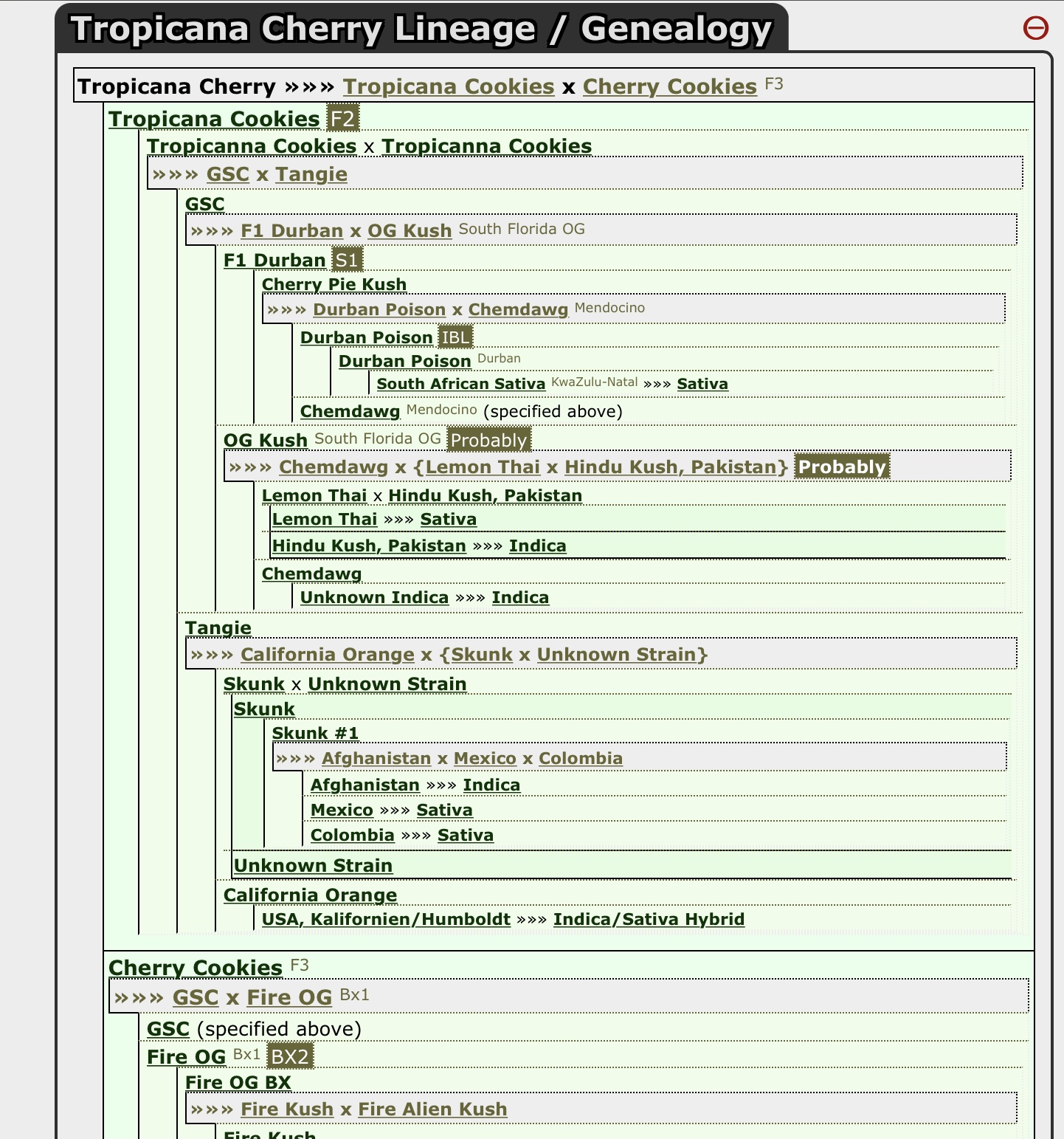This screenshot has width=1064, height=1139.
Task: Open the Durban Poison IBL entry
Action: pos(366,338)
